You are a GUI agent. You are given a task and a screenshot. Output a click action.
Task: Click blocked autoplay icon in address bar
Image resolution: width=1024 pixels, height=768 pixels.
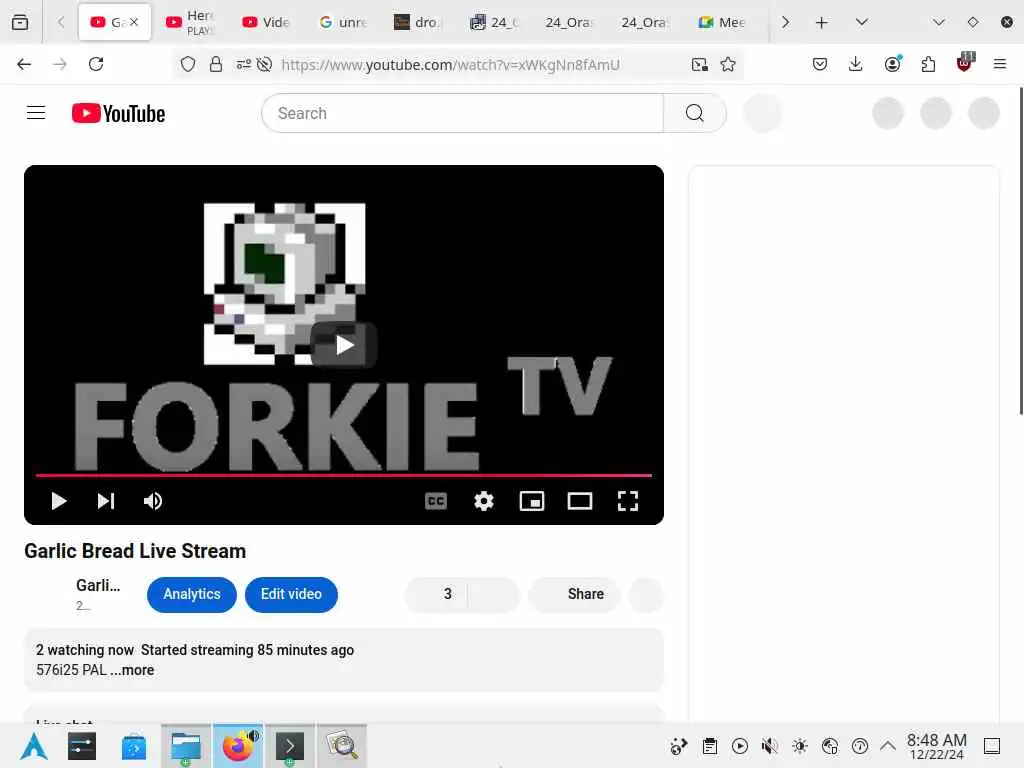click(264, 64)
